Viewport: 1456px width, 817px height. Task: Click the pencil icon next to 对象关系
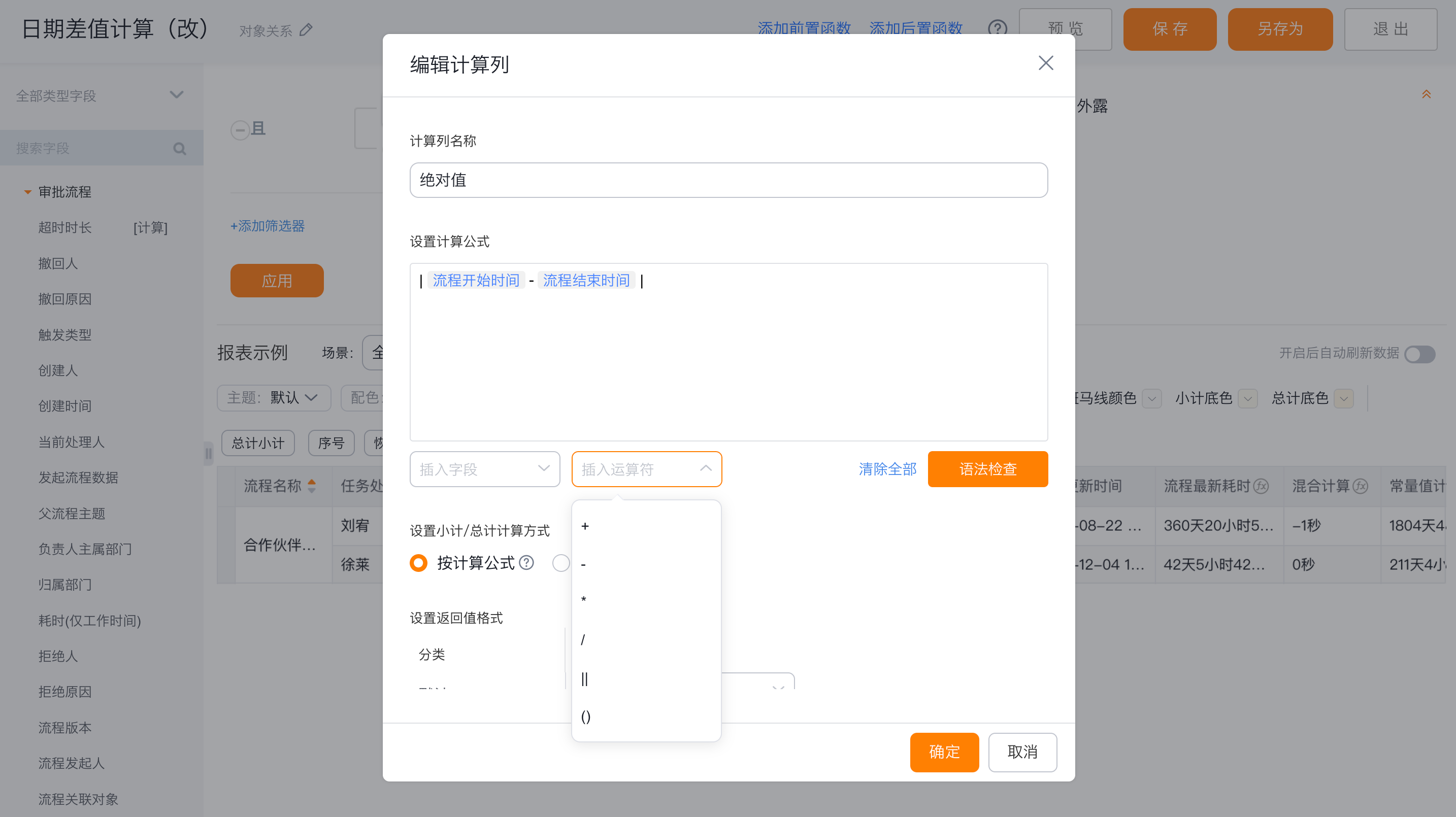coord(306,30)
